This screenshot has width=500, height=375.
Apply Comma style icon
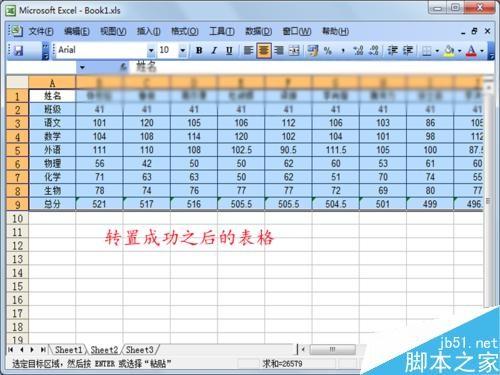tap(343, 51)
